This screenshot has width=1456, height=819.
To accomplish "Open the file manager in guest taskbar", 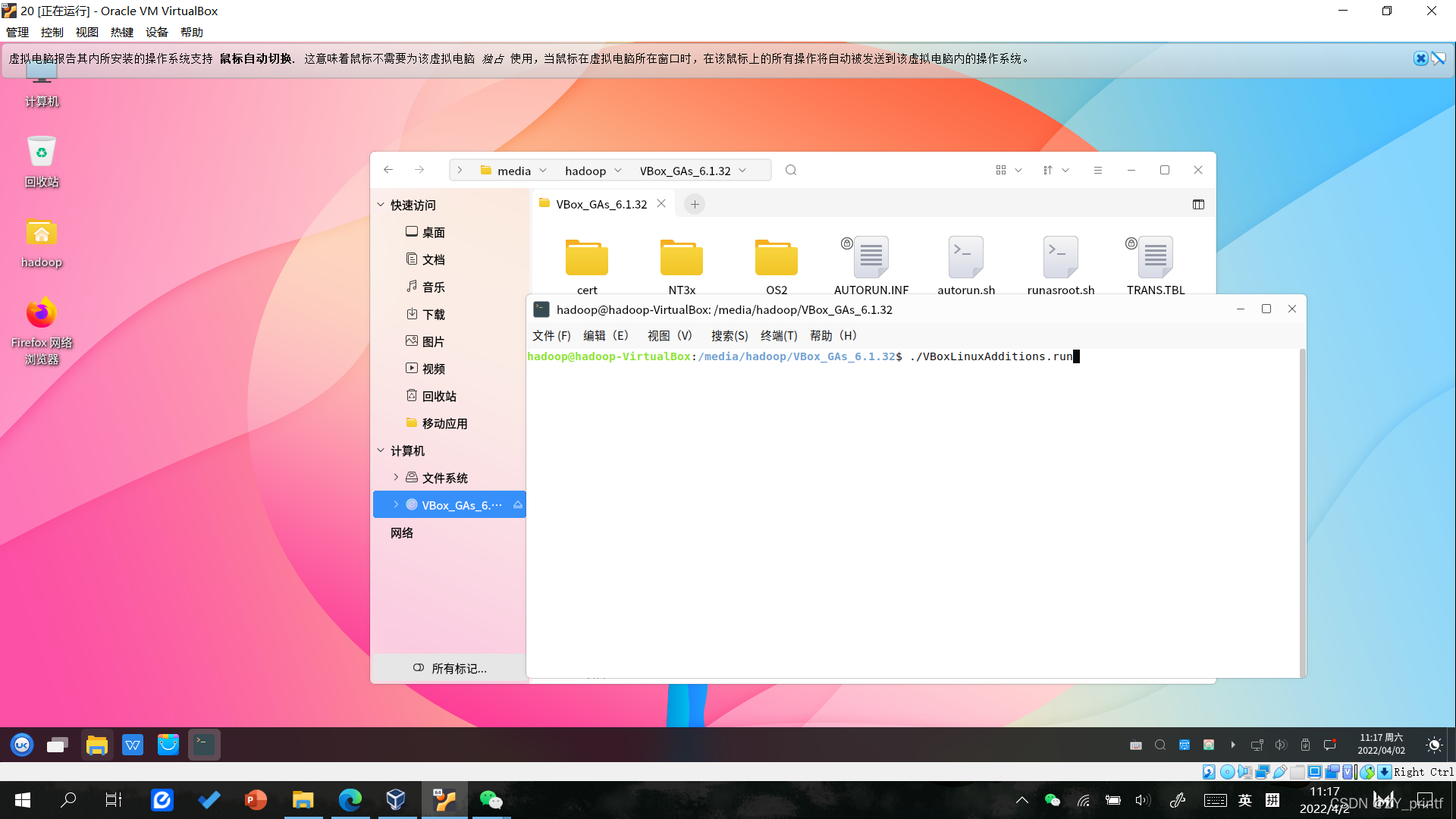I will pos(96,745).
